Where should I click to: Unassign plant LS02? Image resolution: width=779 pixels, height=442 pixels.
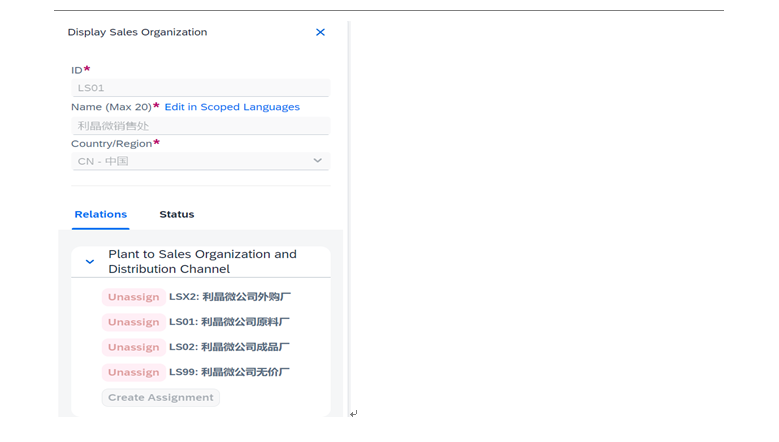[134, 347]
